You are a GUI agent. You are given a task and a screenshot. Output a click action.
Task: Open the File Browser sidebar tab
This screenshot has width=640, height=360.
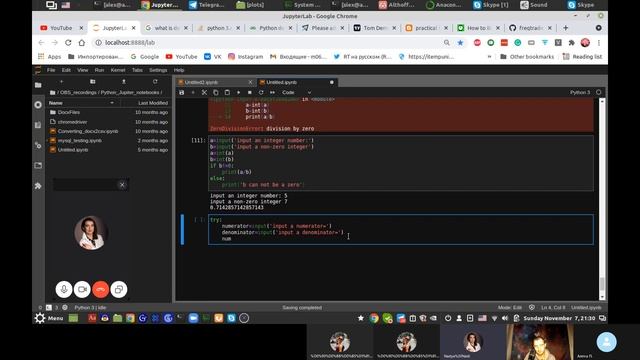[x=38, y=85]
